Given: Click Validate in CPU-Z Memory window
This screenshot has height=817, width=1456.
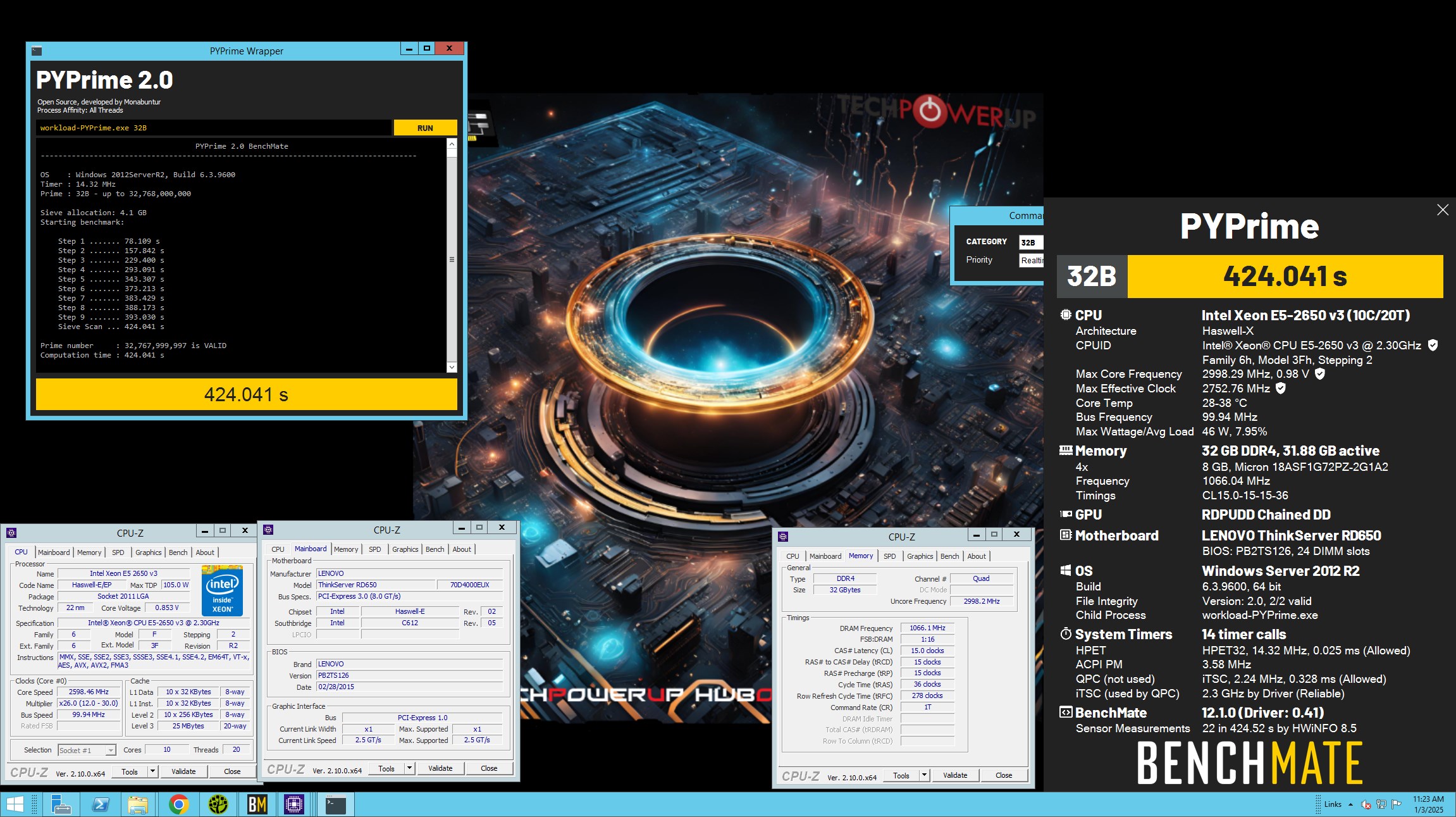Looking at the screenshot, I should click(x=955, y=775).
